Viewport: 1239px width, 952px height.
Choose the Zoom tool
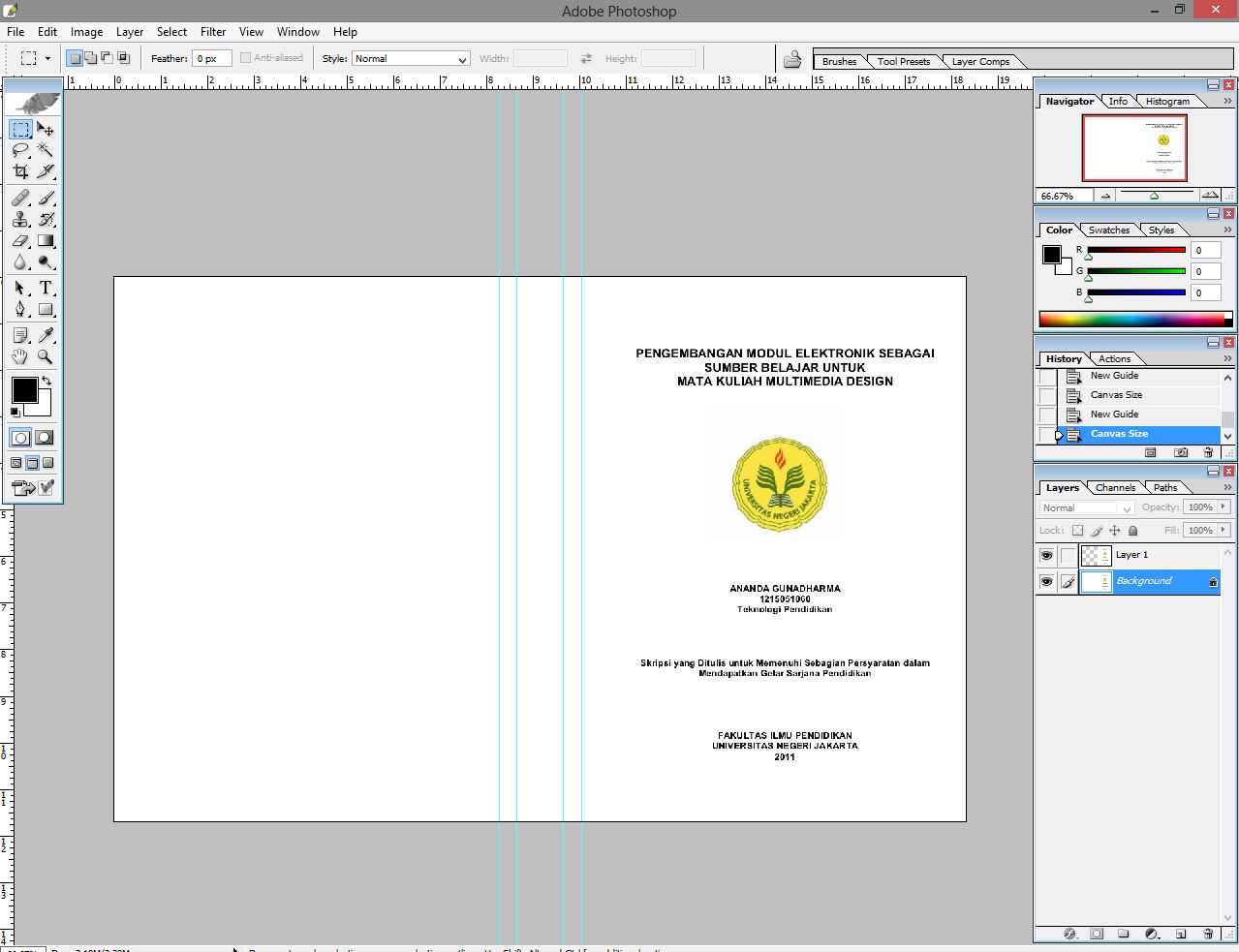click(x=43, y=354)
